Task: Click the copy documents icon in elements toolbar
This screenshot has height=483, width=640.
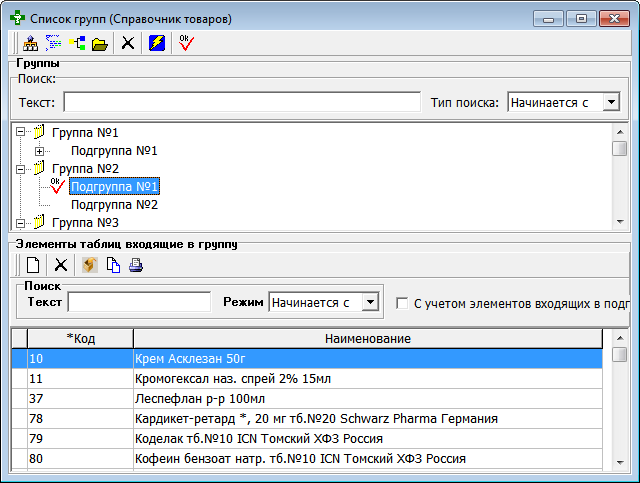Action: click(x=113, y=265)
